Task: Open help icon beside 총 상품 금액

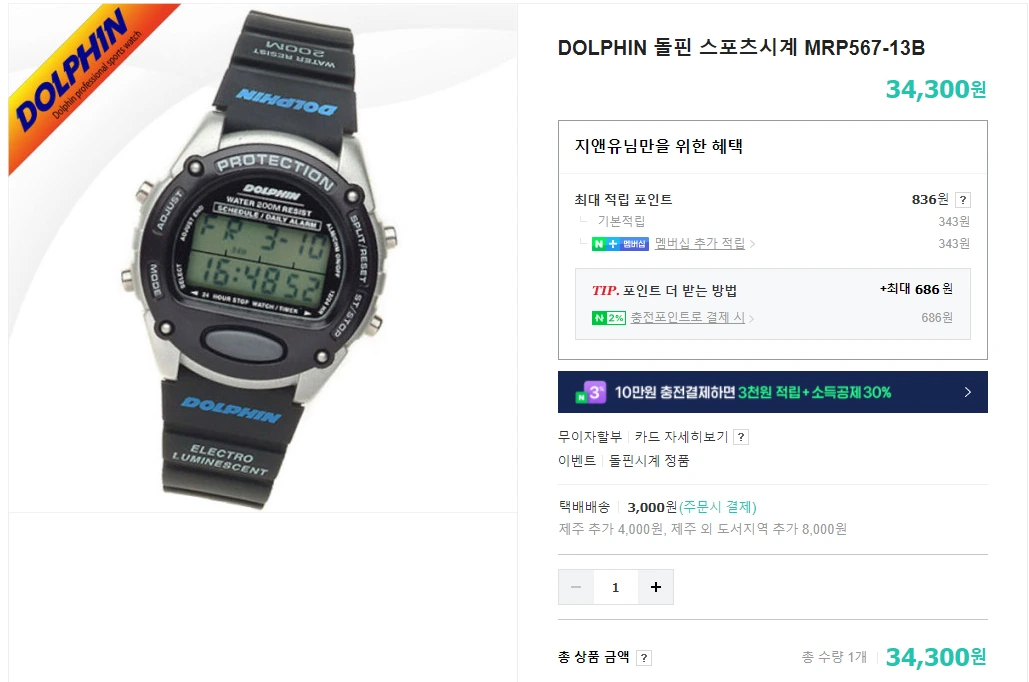Action: point(644,658)
